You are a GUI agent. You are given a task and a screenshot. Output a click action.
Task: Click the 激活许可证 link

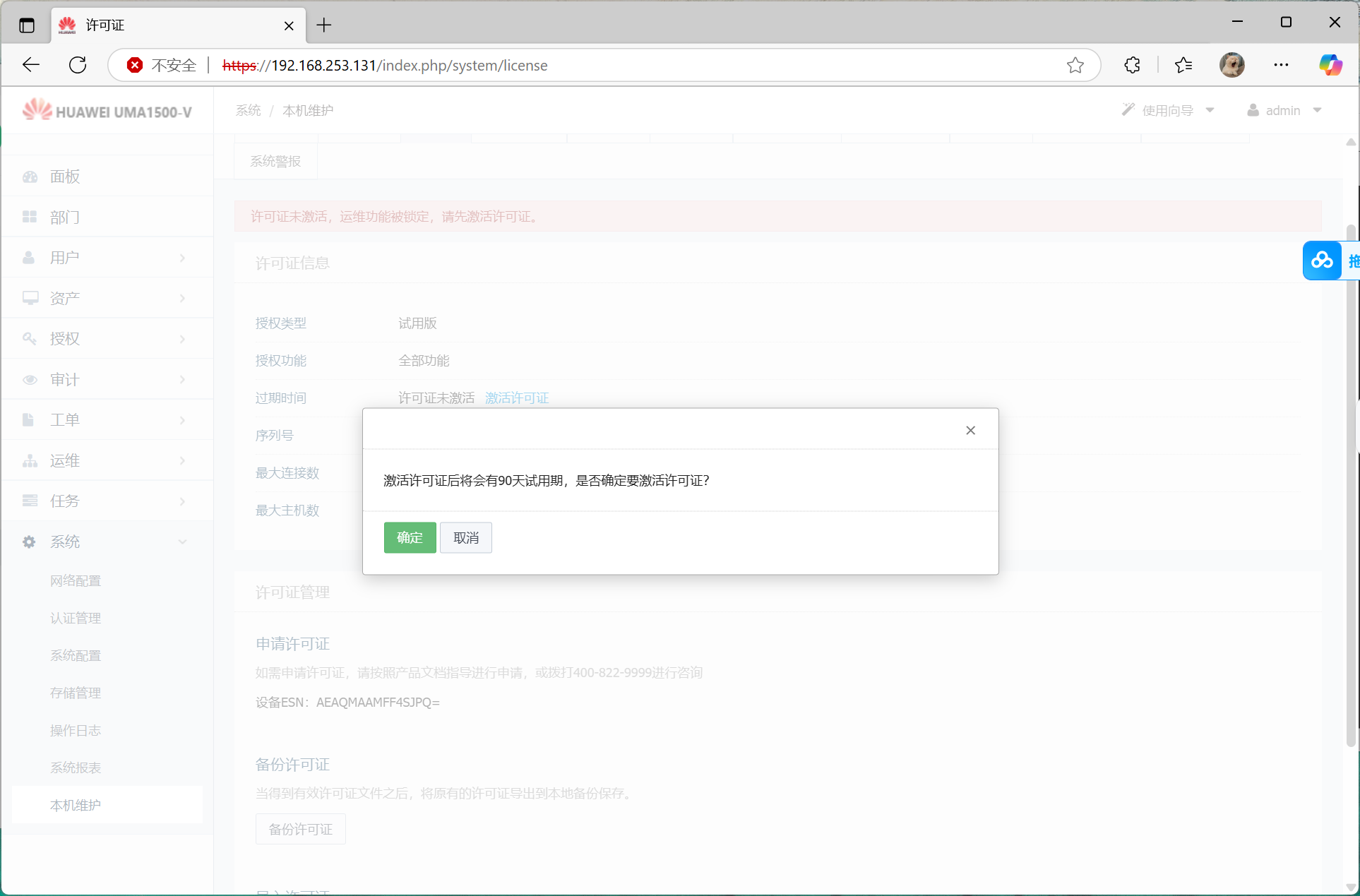click(516, 398)
